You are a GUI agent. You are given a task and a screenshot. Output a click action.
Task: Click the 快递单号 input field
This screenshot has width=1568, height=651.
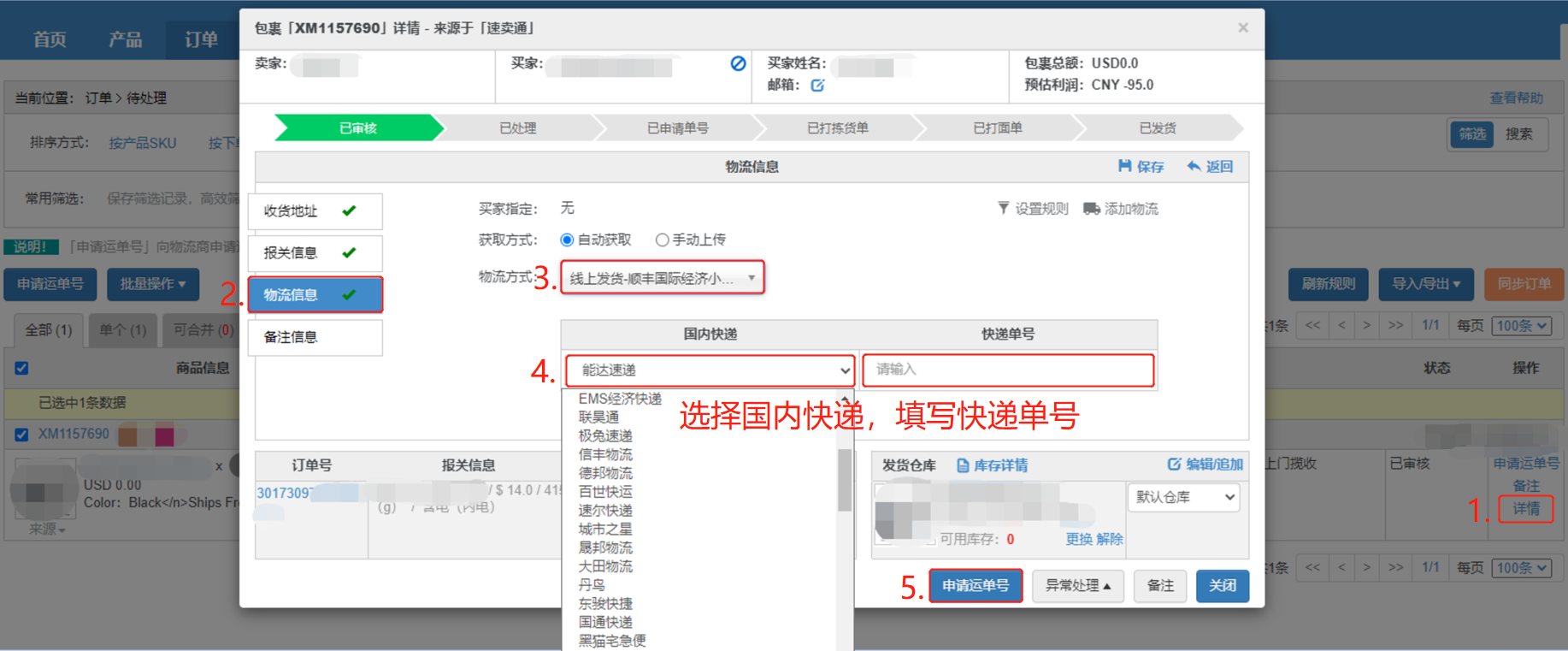1008,370
